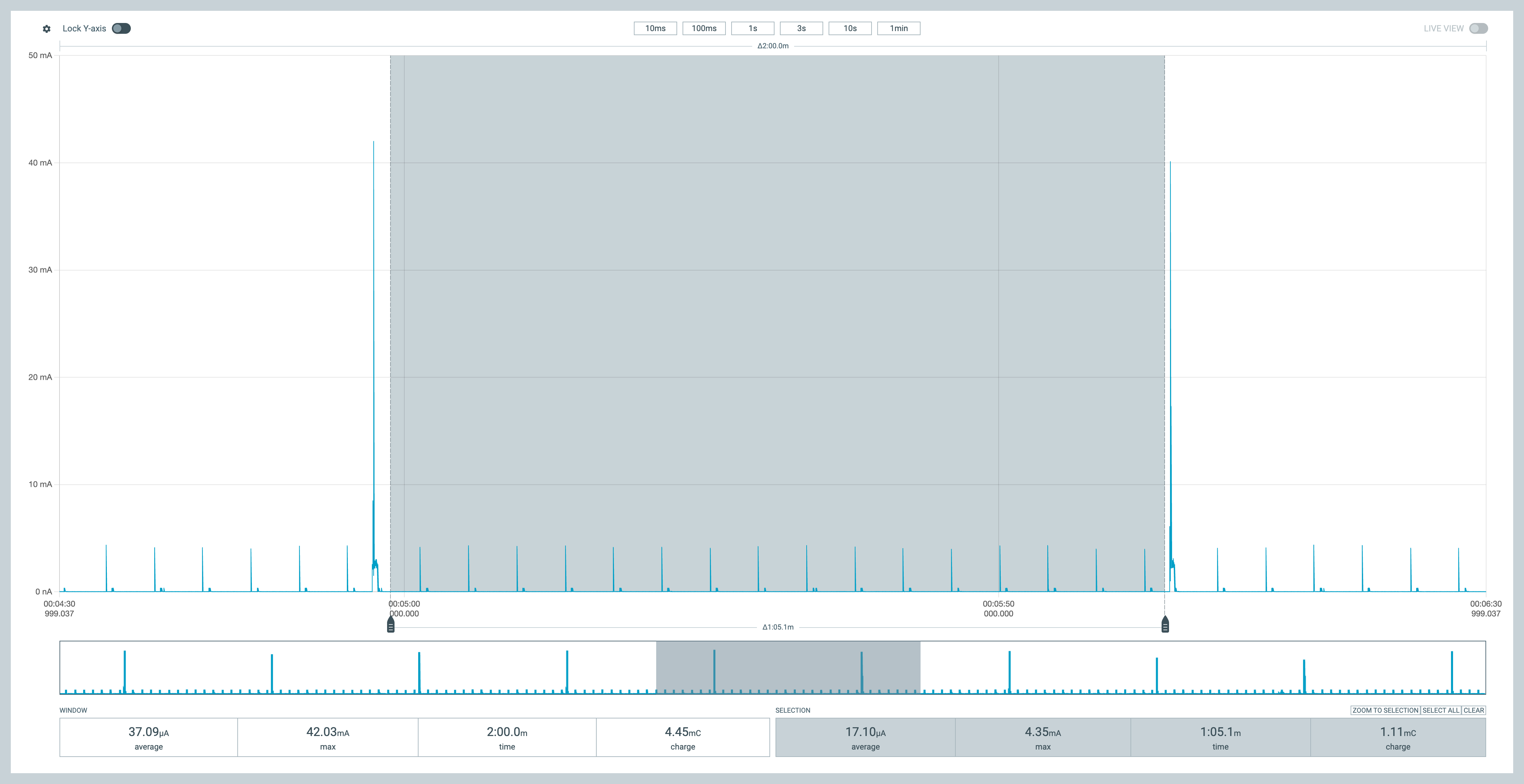The image size is (1524, 784).
Task: Click SELECT ALL above the stats
Action: click(x=1440, y=710)
